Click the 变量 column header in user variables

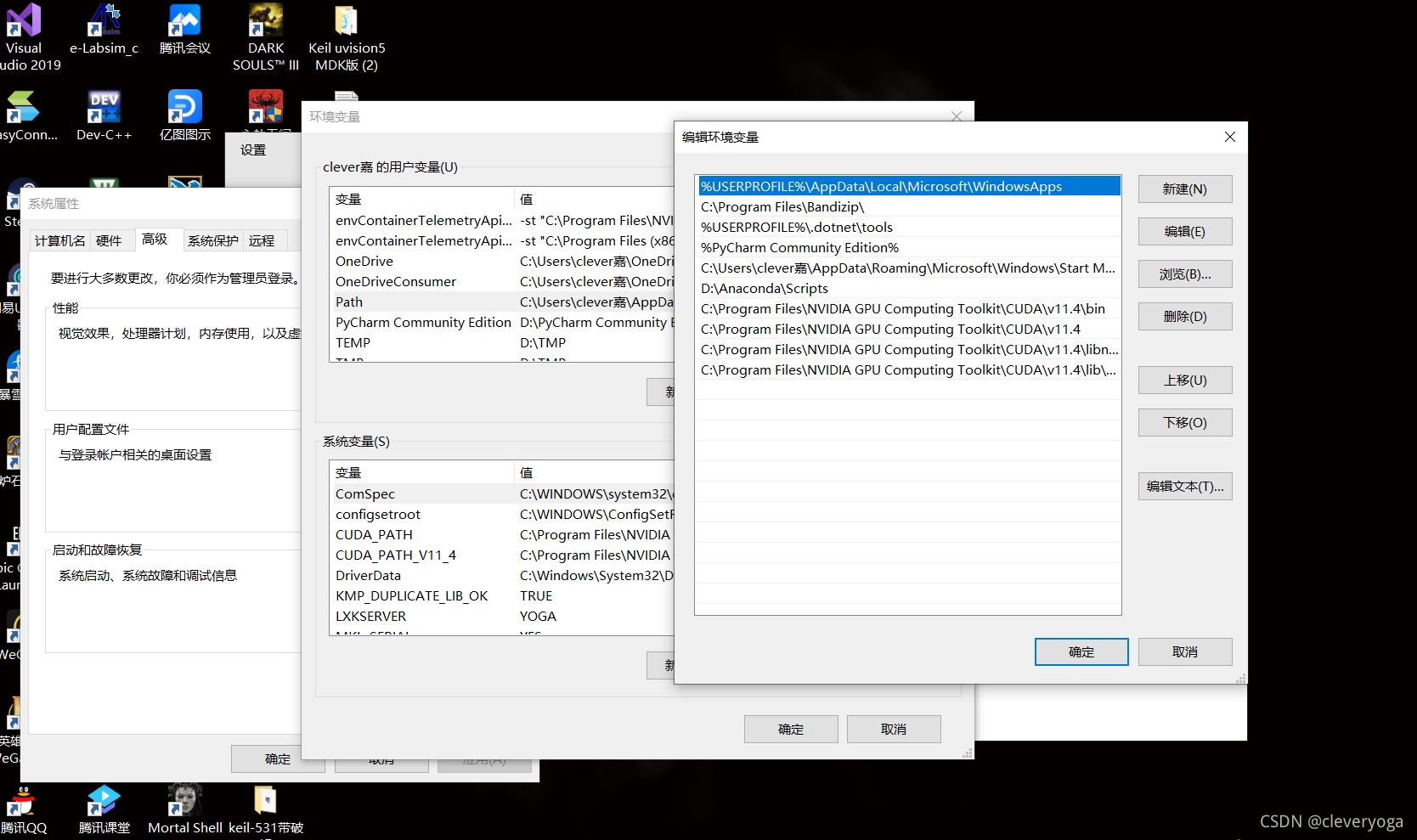(422, 200)
